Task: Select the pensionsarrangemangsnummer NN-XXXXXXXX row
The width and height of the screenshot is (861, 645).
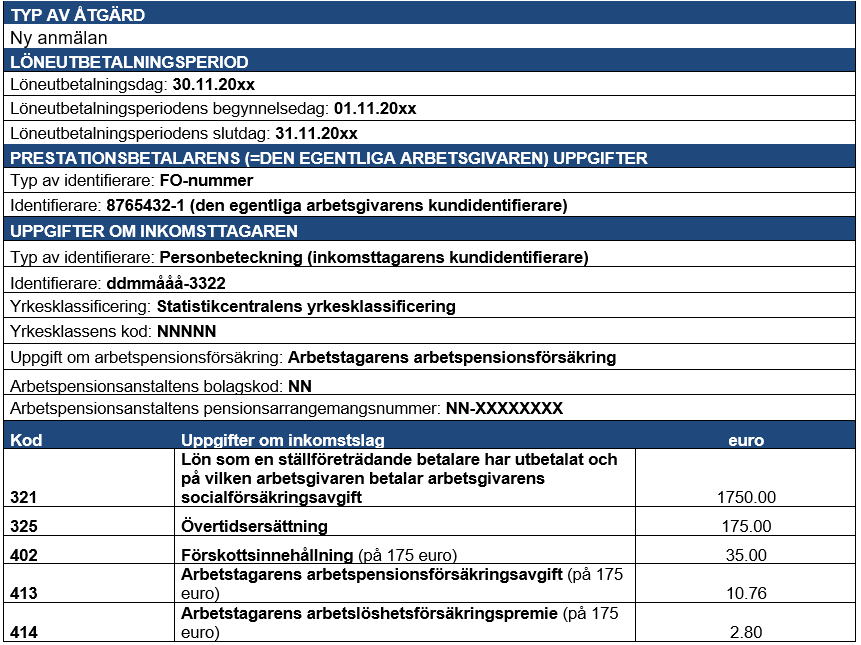Action: click(x=286, y=408)
